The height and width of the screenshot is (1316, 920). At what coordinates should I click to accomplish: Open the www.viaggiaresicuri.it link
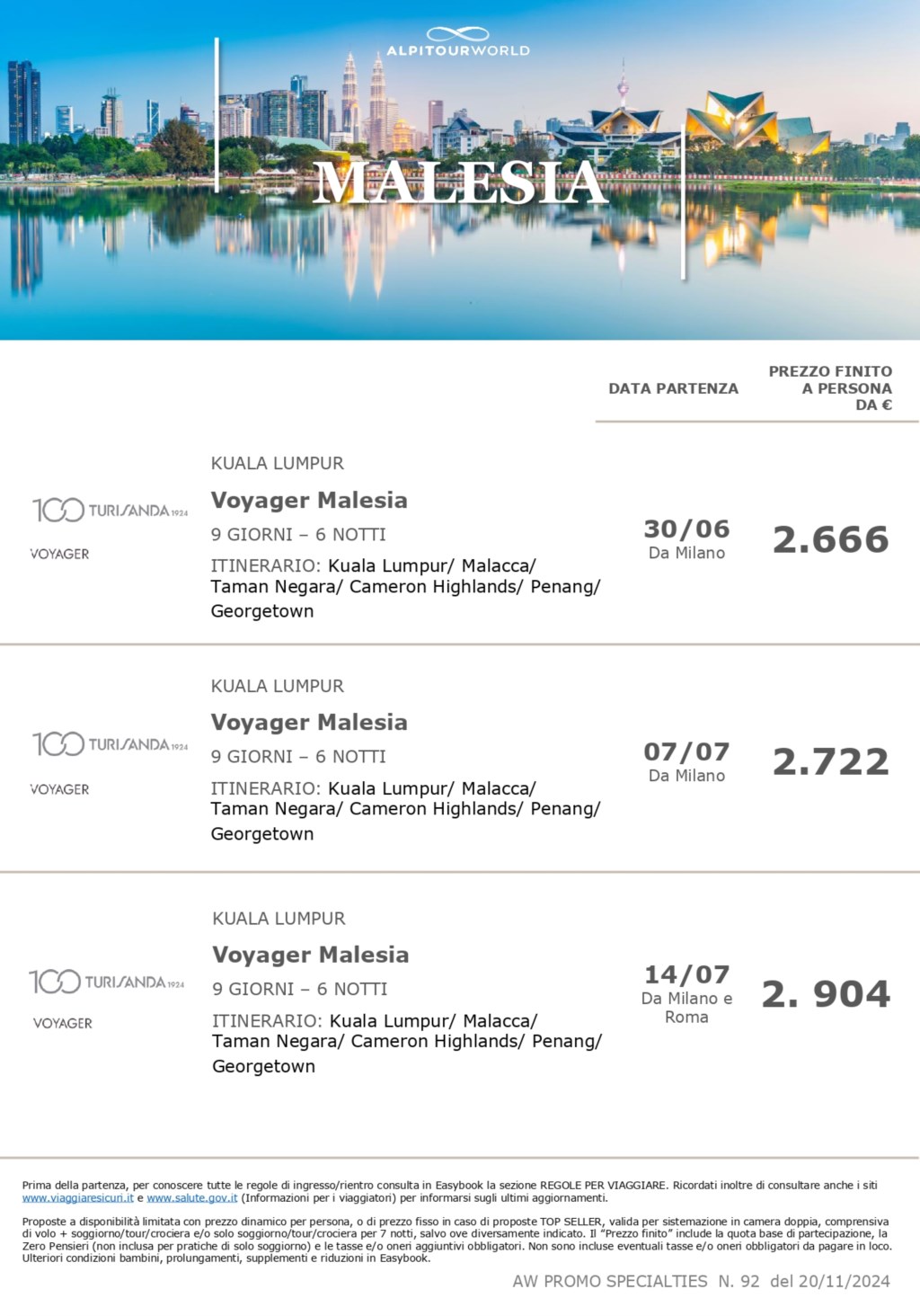(x=78, y=1198)
